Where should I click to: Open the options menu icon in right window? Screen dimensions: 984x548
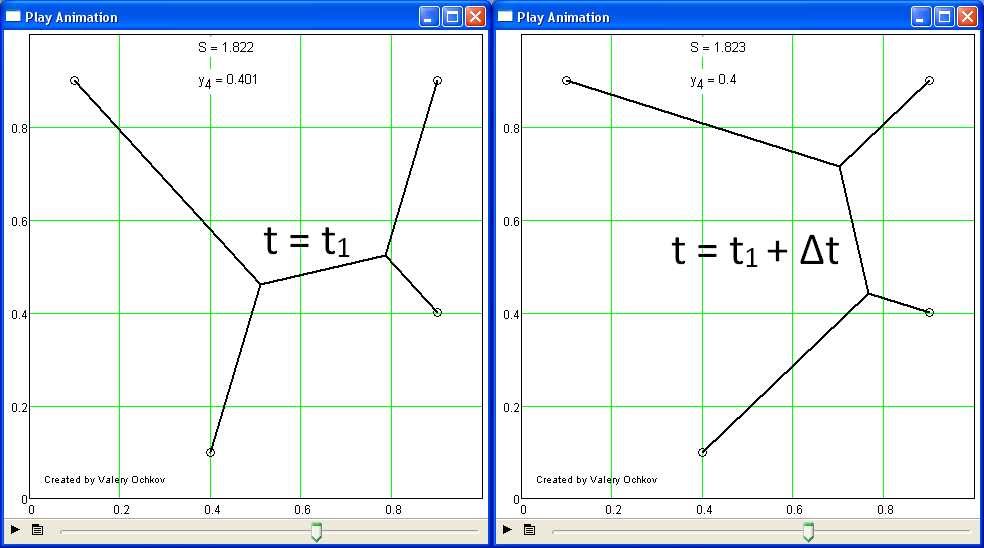tap(530, 530)
